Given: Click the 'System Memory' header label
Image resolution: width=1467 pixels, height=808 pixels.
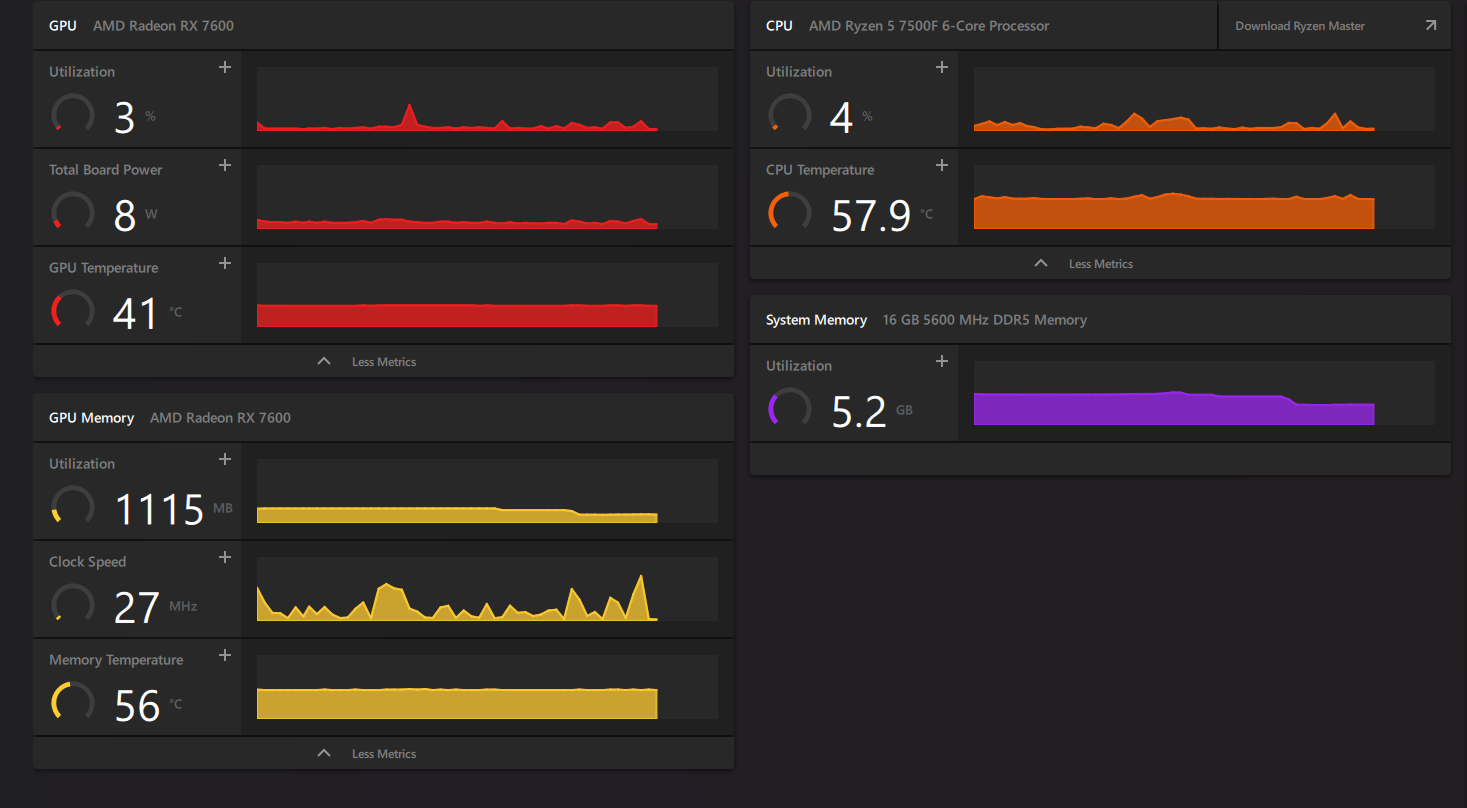Looking at the screenshot, I should click(816, 320).
